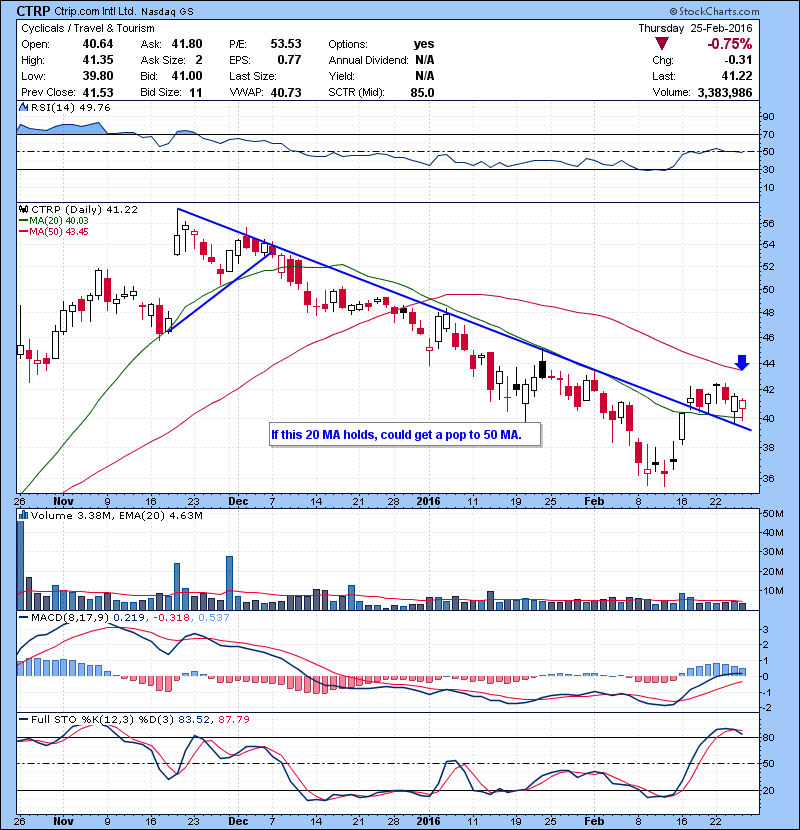Select the Prev Close value 41.53
This screenshot has width=800, height=830.
pyautogui.click(x=98, y=92)
